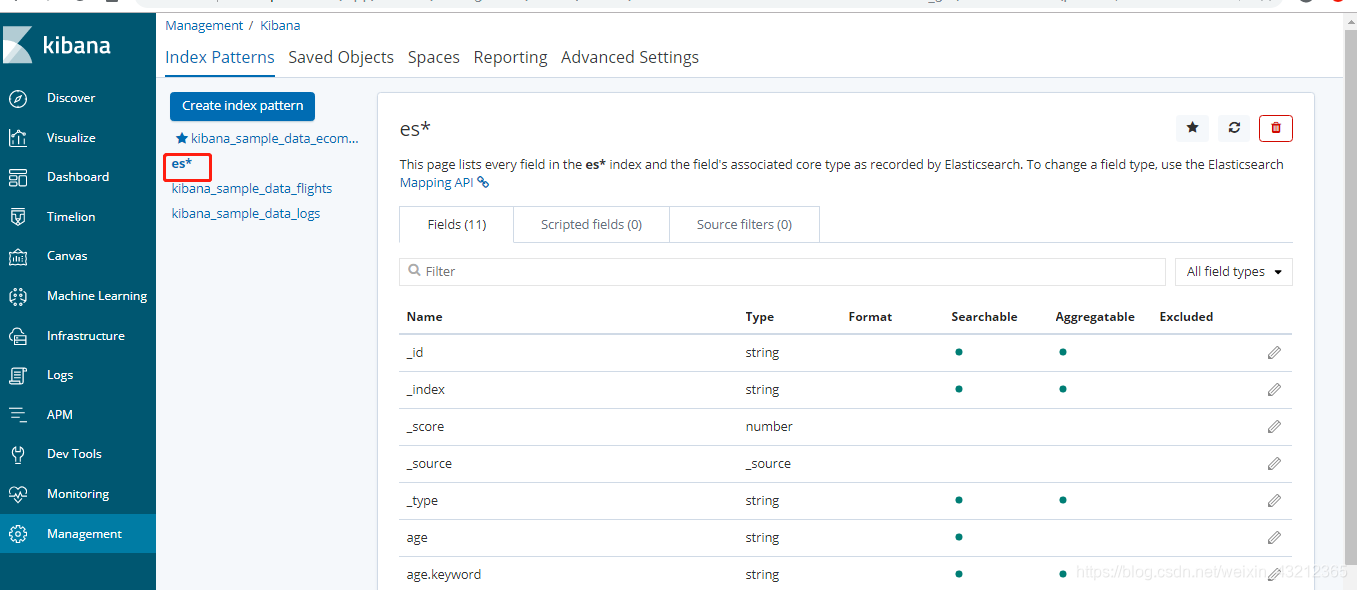
Task: Switch to Index Patterns tab
Action: [220, 58]
